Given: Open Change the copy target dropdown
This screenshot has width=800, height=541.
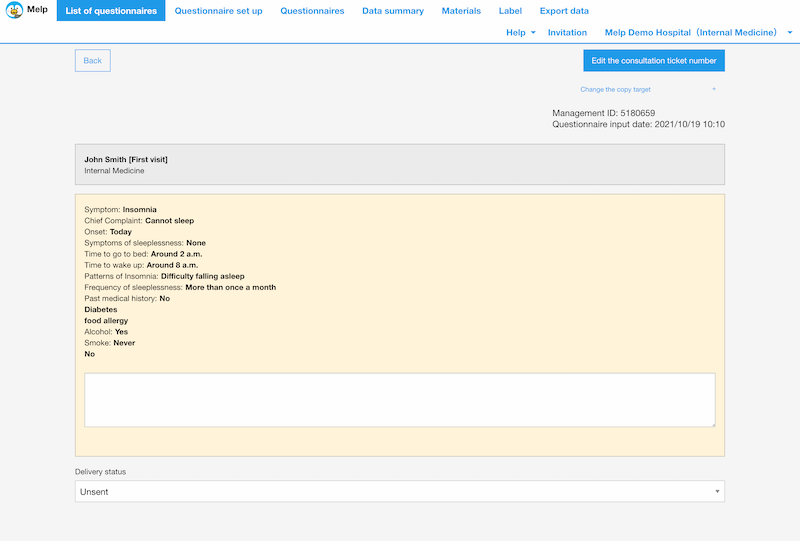Looking at the screenshot, I should tap(648, 89).
